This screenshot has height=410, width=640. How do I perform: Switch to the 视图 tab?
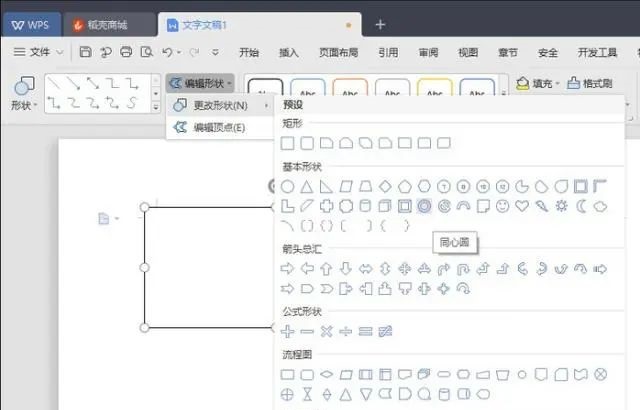pos(468,52)
